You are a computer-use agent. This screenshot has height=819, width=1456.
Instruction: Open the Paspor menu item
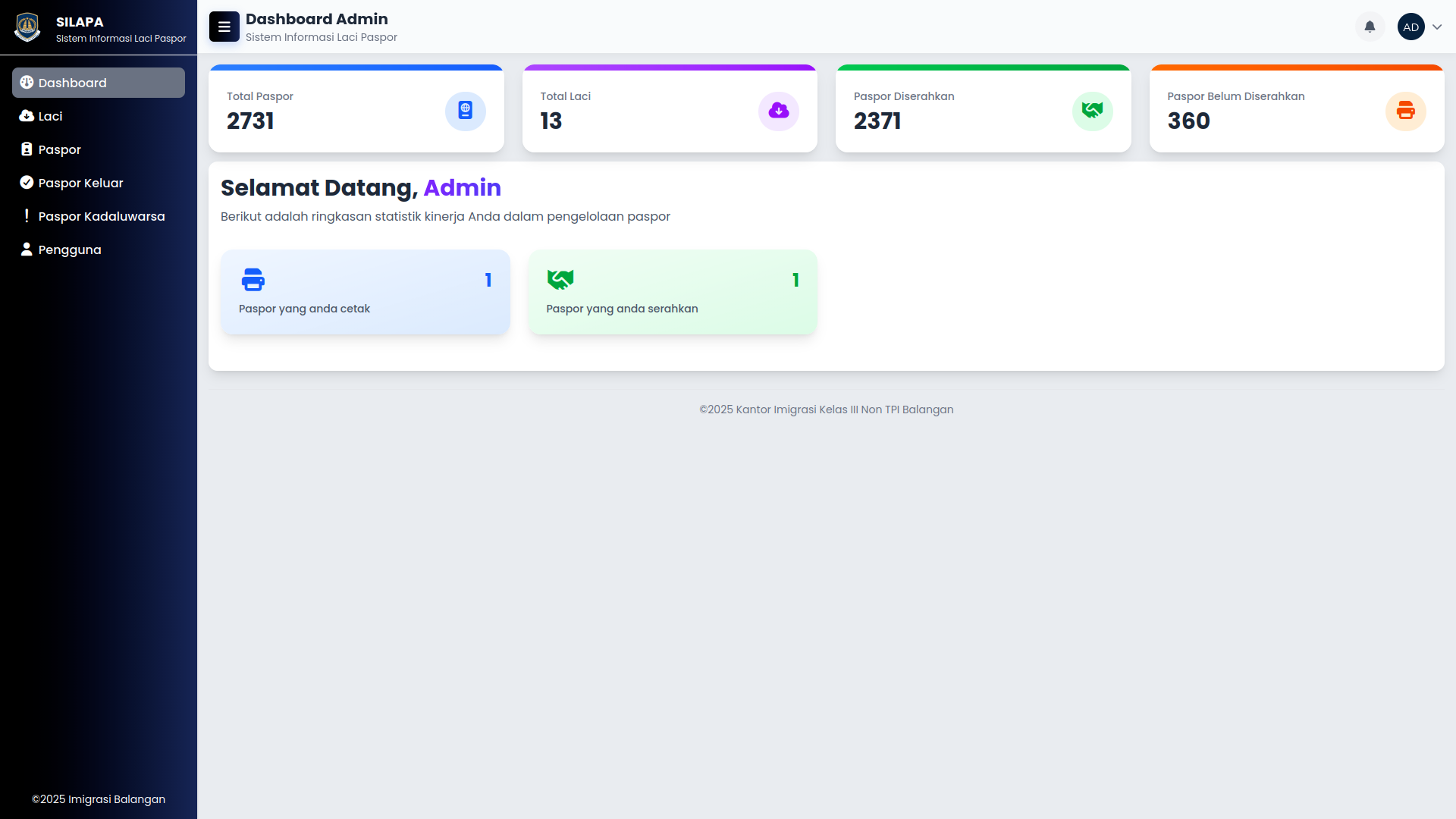pos(99,149)
